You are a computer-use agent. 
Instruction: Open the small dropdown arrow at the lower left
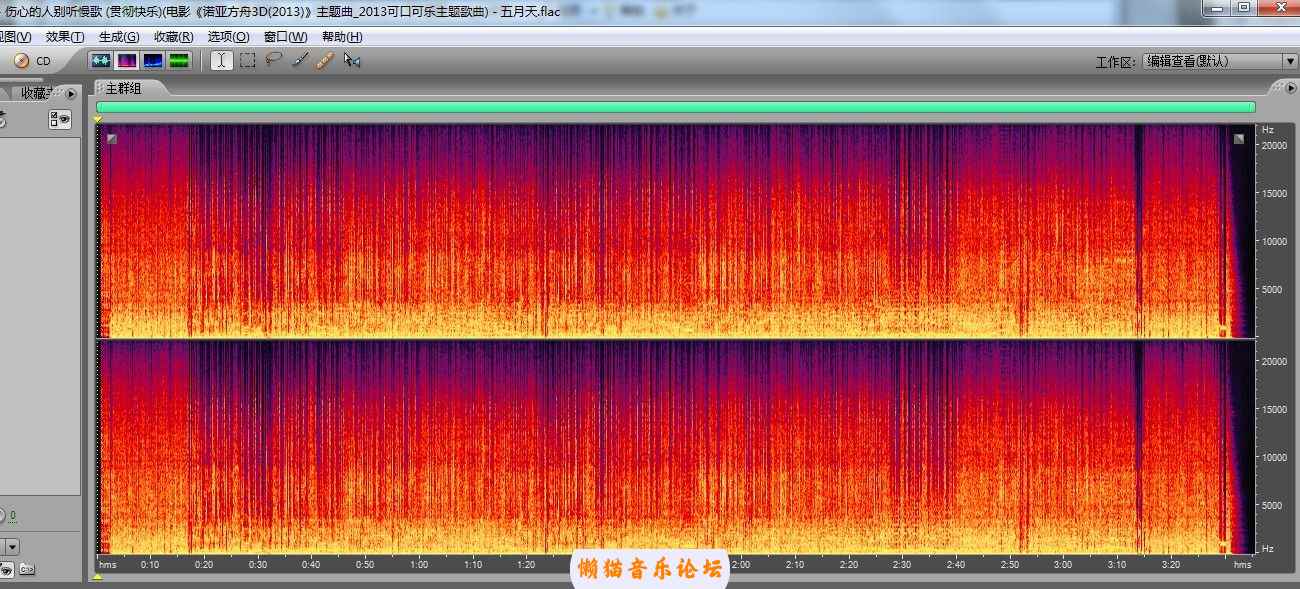tap(11, 547)
